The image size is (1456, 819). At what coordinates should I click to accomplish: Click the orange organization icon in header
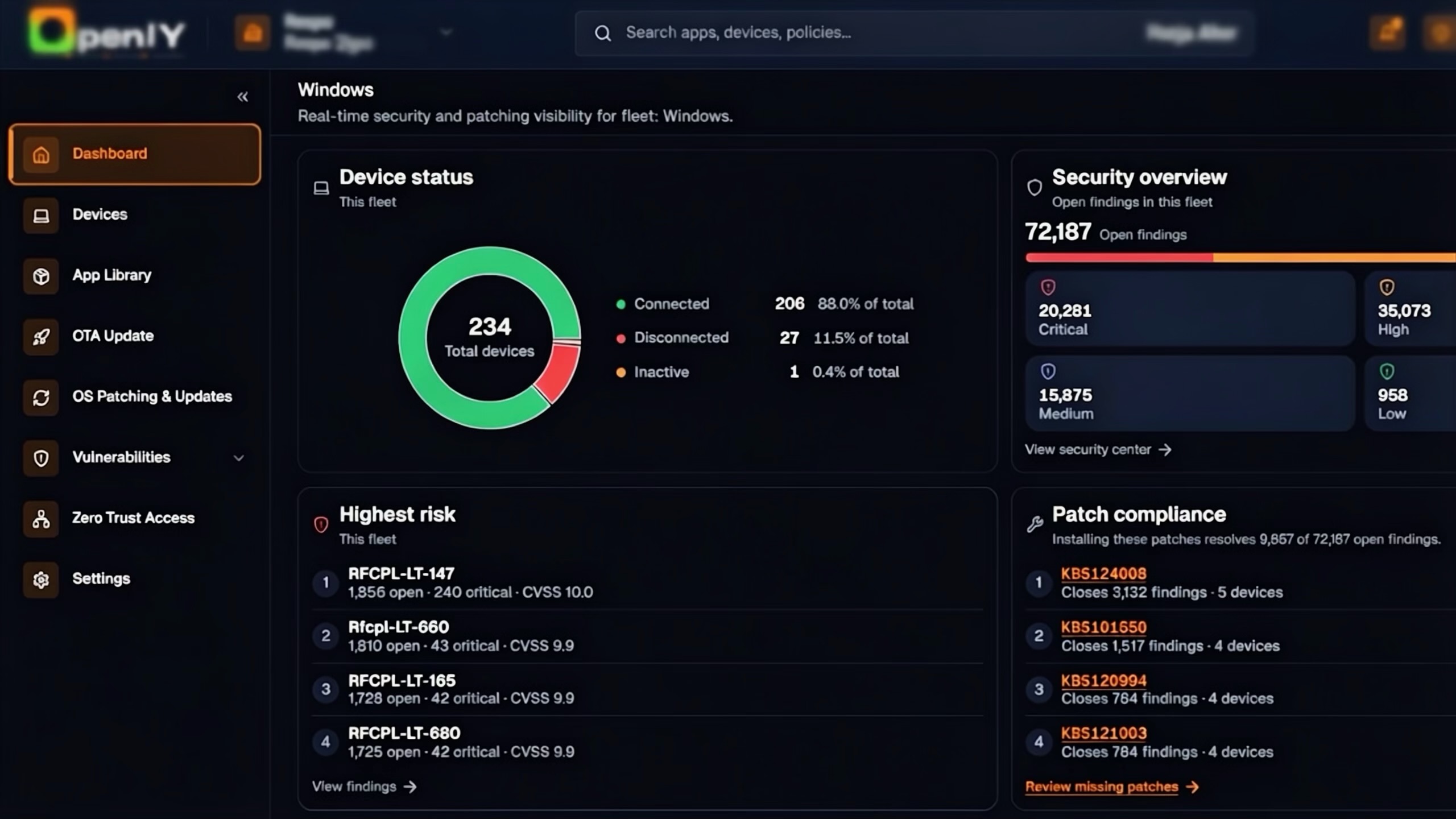point(252,32)
